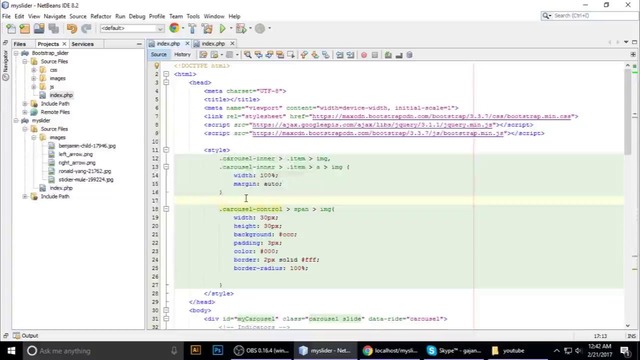Click the Find Selection magnifier icon in editor toolbar
640x360 pixels.
tap(248, 55)
